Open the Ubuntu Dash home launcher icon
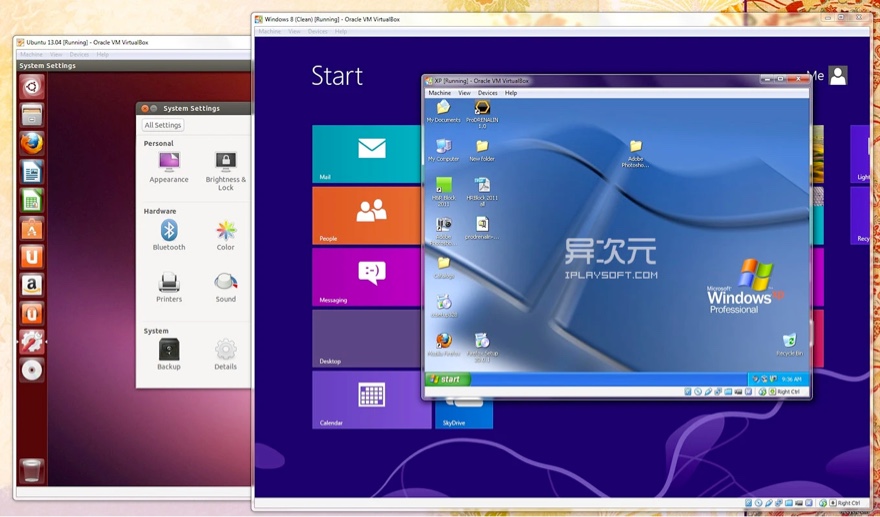 tap(31, 87)
